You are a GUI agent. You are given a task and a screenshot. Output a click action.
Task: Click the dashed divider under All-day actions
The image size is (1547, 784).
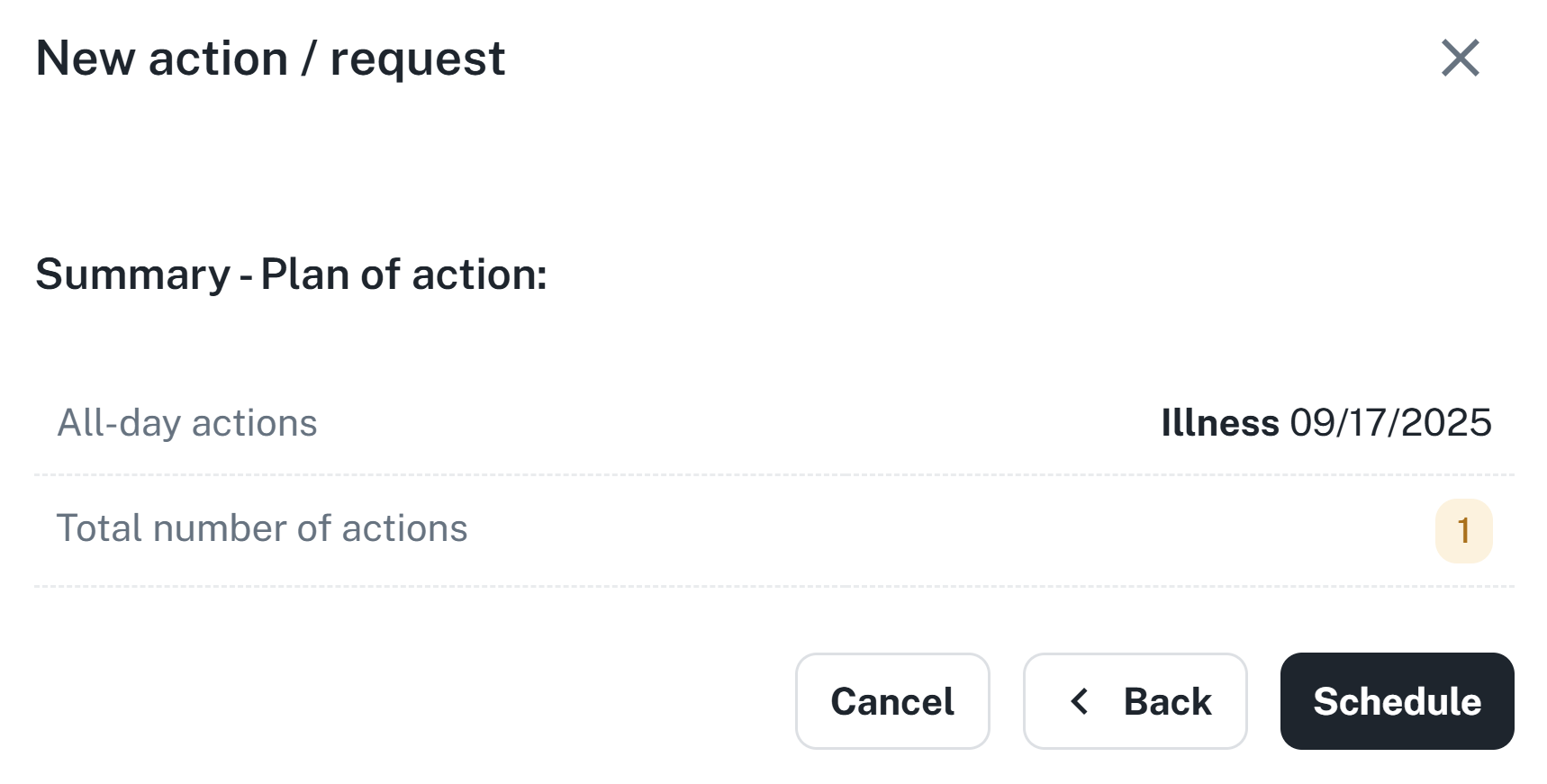(x=774, y=474)
